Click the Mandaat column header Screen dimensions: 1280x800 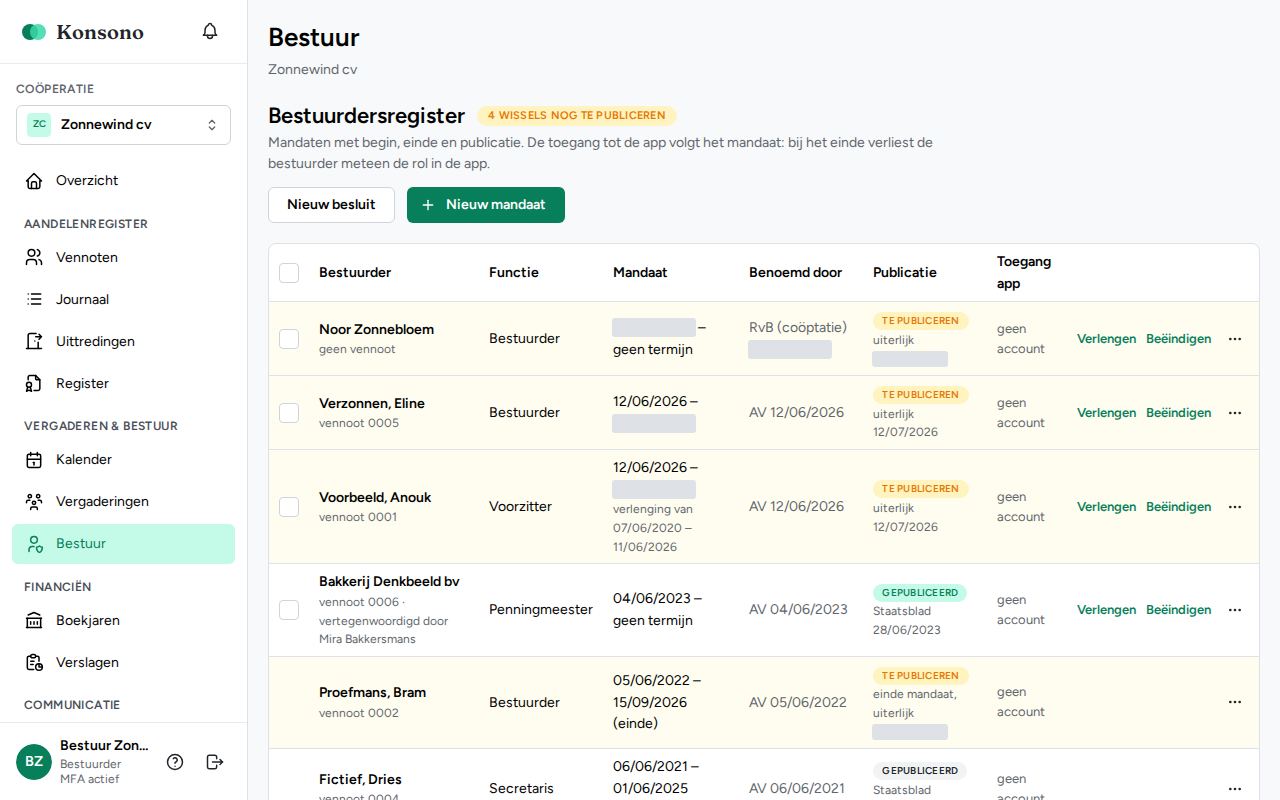point(640,273)
